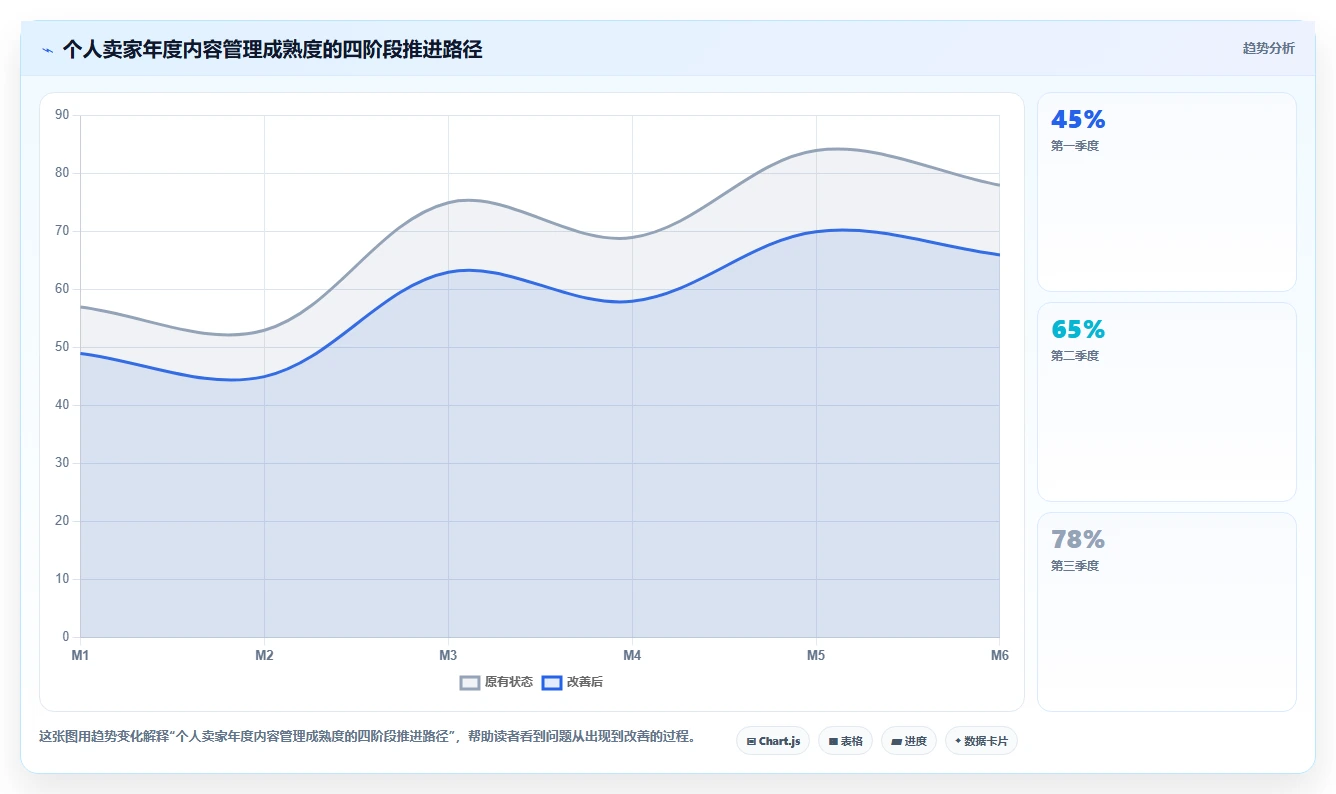Screen dimensions: 1336x794
Task: Click the 45% value text
Action: 1078,120
